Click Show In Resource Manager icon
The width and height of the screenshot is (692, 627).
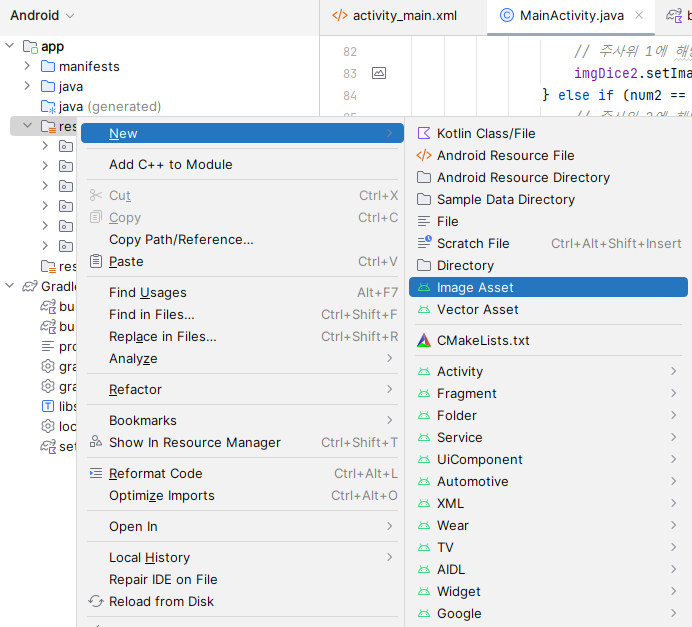[96, 441]
